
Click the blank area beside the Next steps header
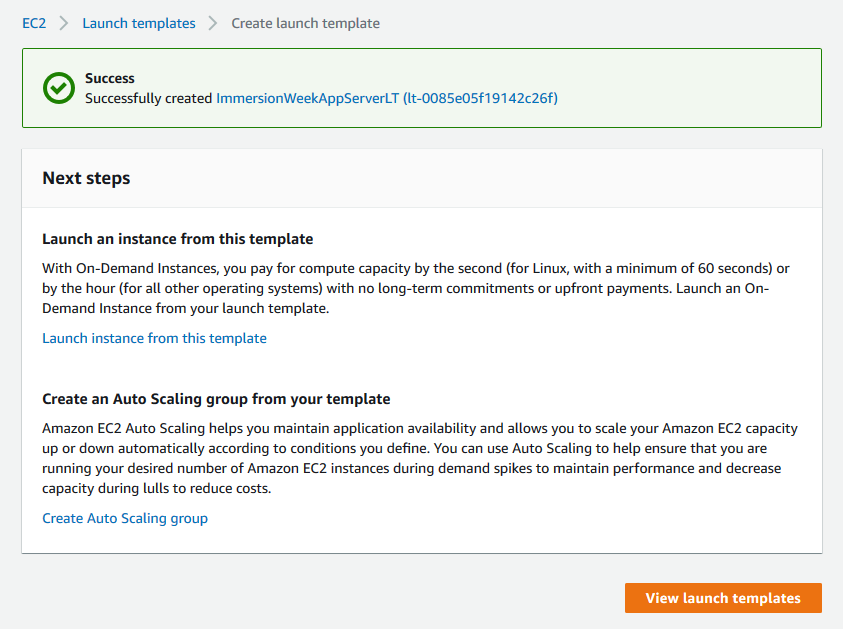pyautogui.click(x=473, y=178)
